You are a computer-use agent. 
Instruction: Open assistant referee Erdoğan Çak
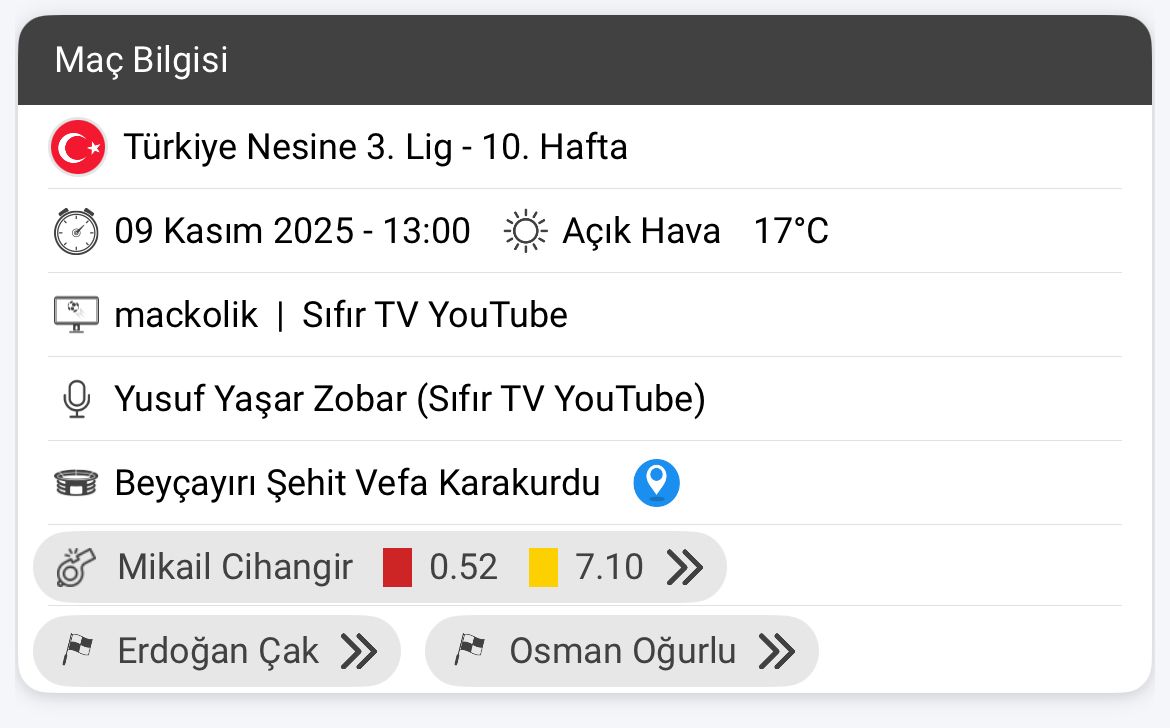pos(218,651)
